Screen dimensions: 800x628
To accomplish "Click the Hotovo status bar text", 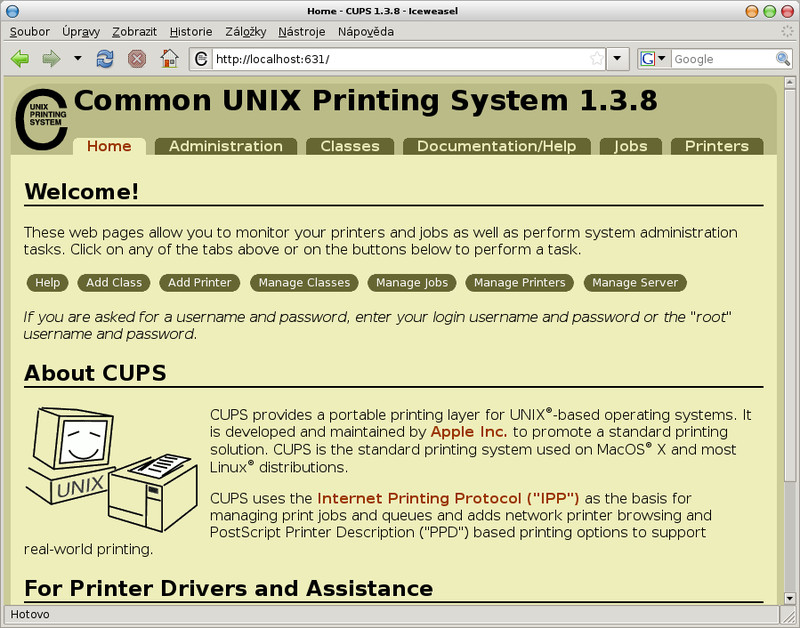I will tap(30, 614).
